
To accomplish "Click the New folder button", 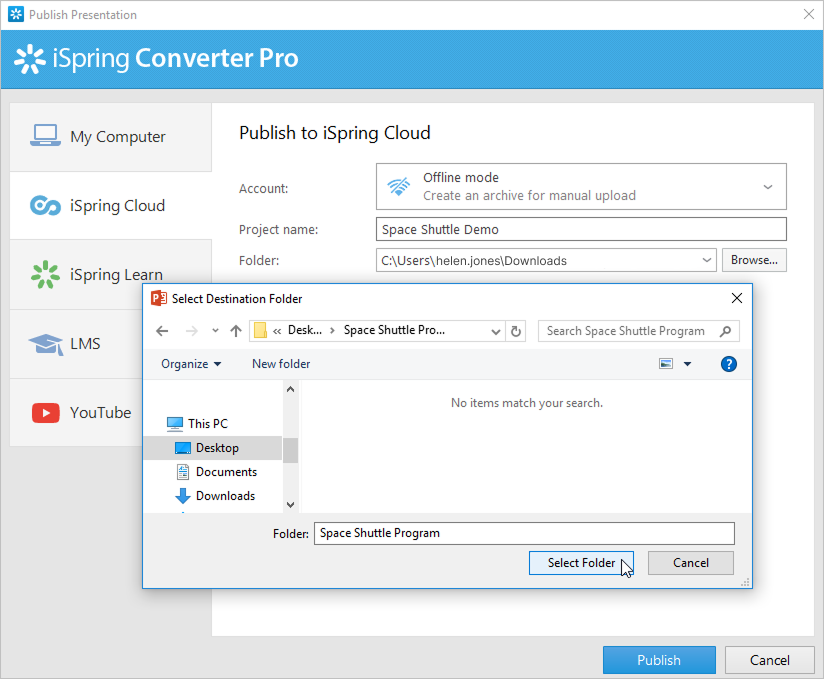I will (x=281, y=364).
